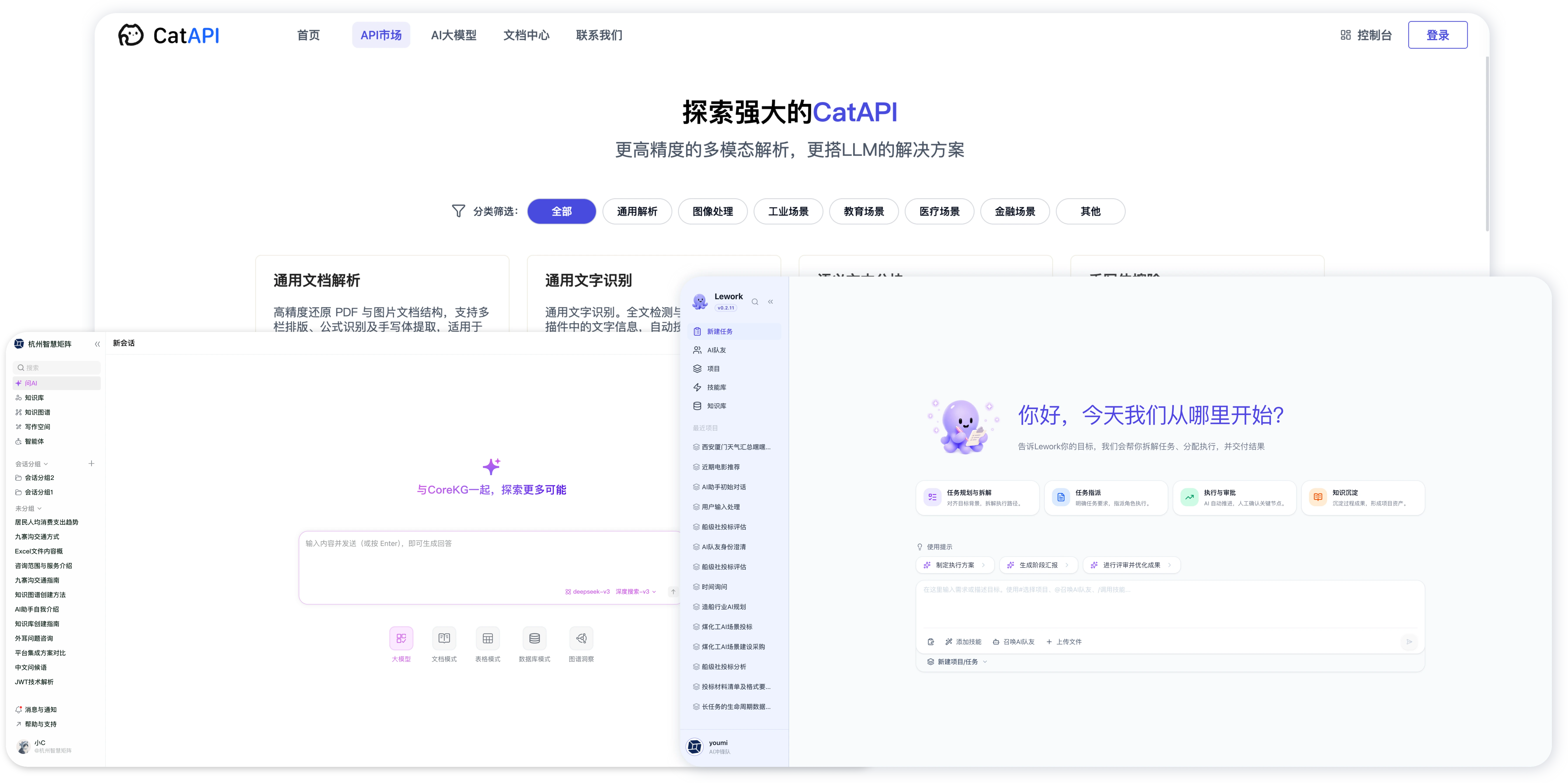The image size is (1568, 783).
Task: Expand the 制定执行方案 prompt chip
Action: [955, 565]
